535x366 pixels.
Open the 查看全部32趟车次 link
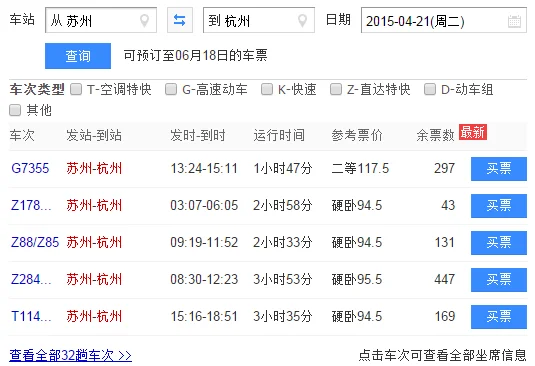click(x=70, y=355)
